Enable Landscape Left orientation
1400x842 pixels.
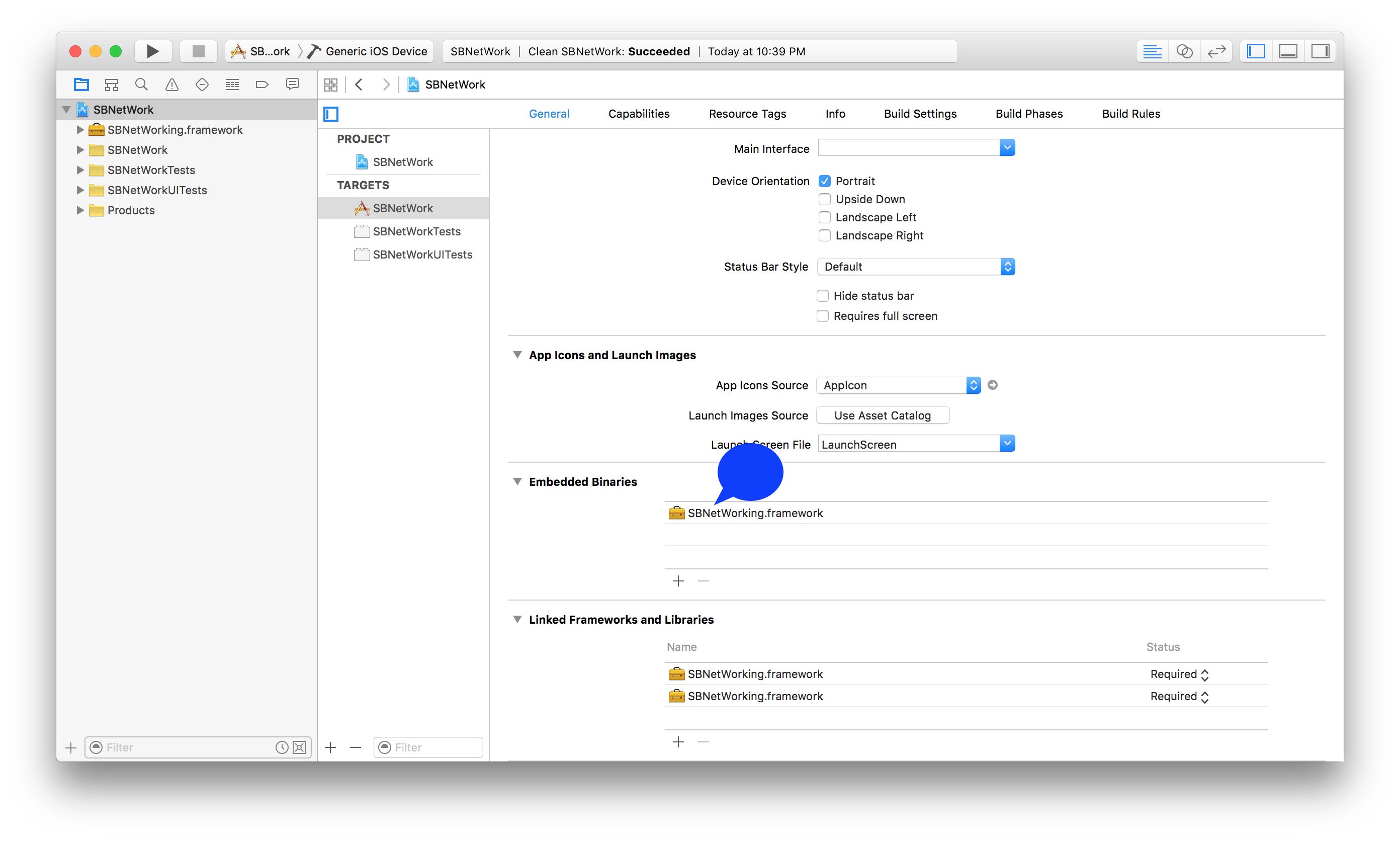[824, 216]
